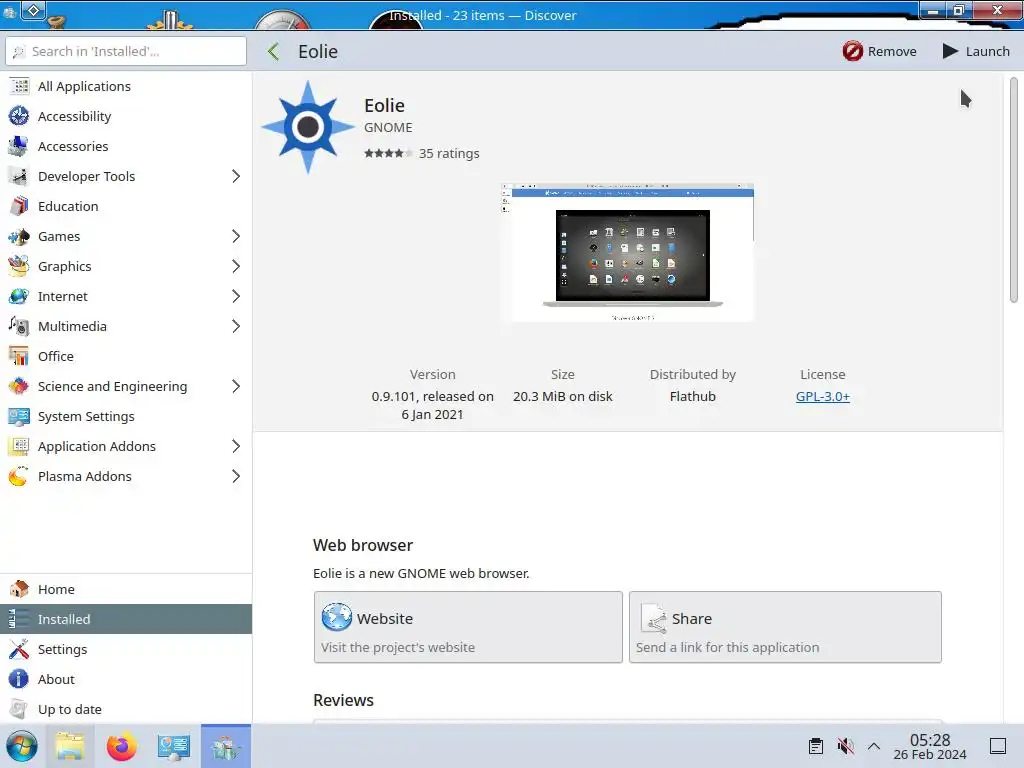The width and height of the screenshot is (1024, 768).
Task: Visit the project's Website
Action: click(x=468, y=628)
